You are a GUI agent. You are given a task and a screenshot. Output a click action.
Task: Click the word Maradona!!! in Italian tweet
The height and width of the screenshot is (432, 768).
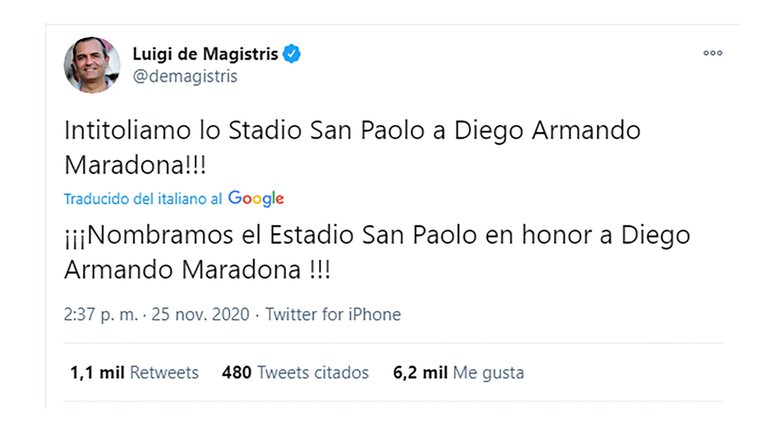[x=135, y=165]
